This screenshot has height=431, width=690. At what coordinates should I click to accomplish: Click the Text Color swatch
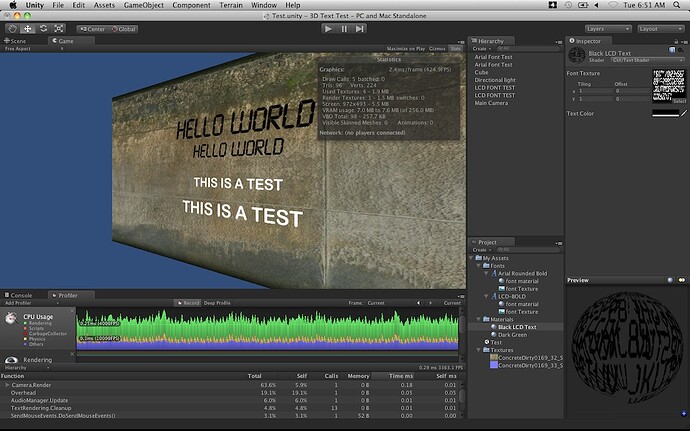(x=666, y=114)
